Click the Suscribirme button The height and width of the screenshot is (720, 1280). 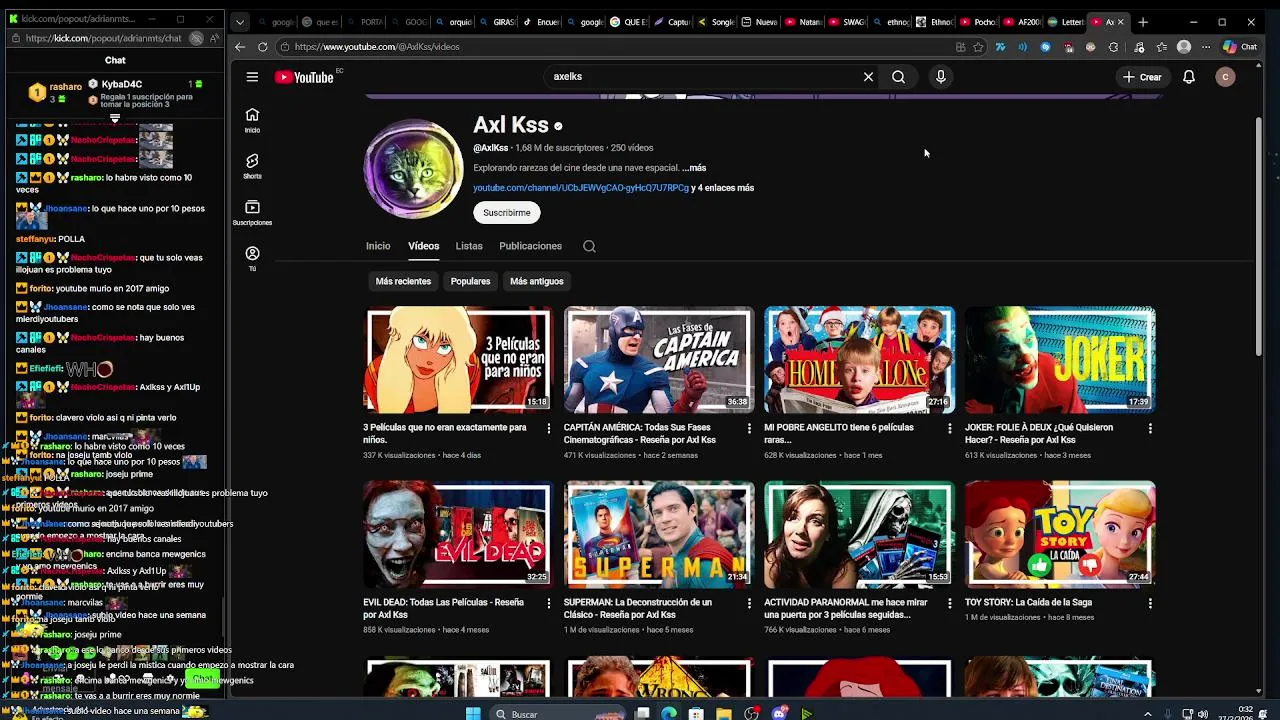(507, 212)
